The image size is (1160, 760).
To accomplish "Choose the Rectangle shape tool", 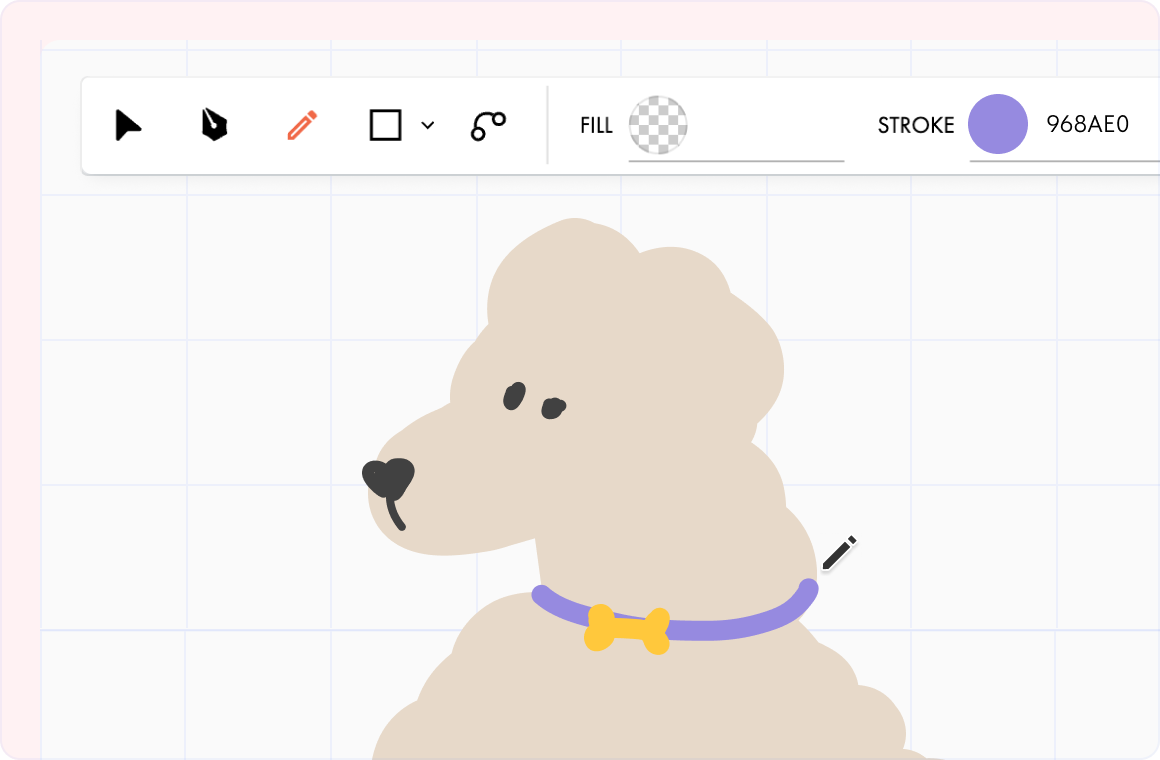I will (385, 124).
